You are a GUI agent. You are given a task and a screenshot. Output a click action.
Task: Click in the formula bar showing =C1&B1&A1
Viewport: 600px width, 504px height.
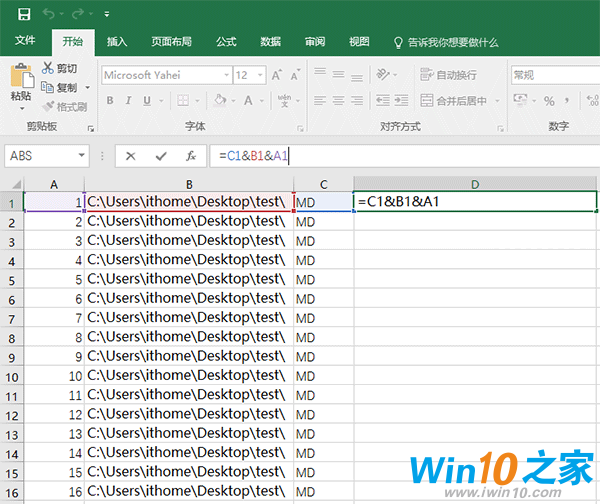click(x=400, y=156)
